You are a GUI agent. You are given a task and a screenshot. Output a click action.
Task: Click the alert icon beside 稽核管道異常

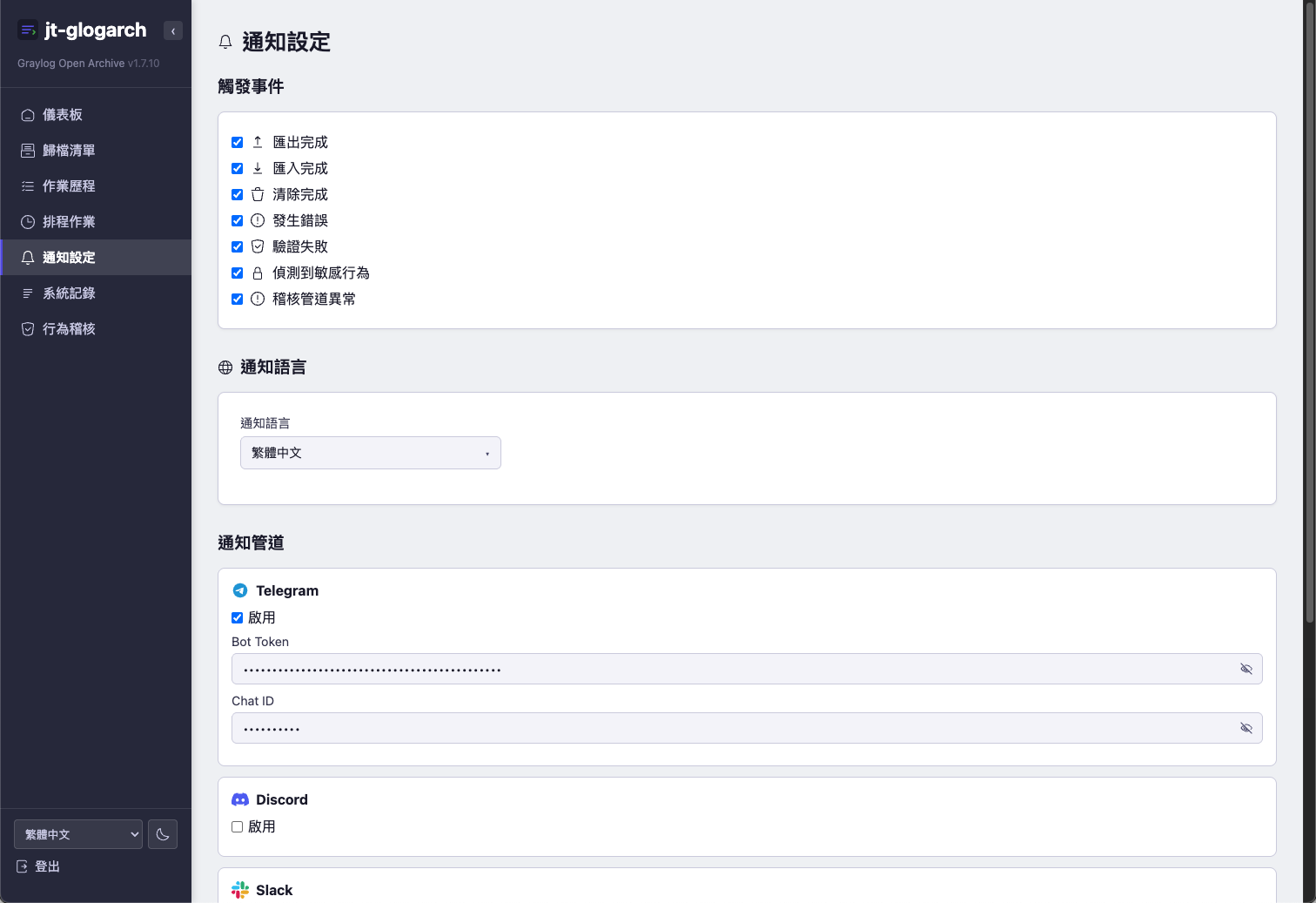coord(258,299)
